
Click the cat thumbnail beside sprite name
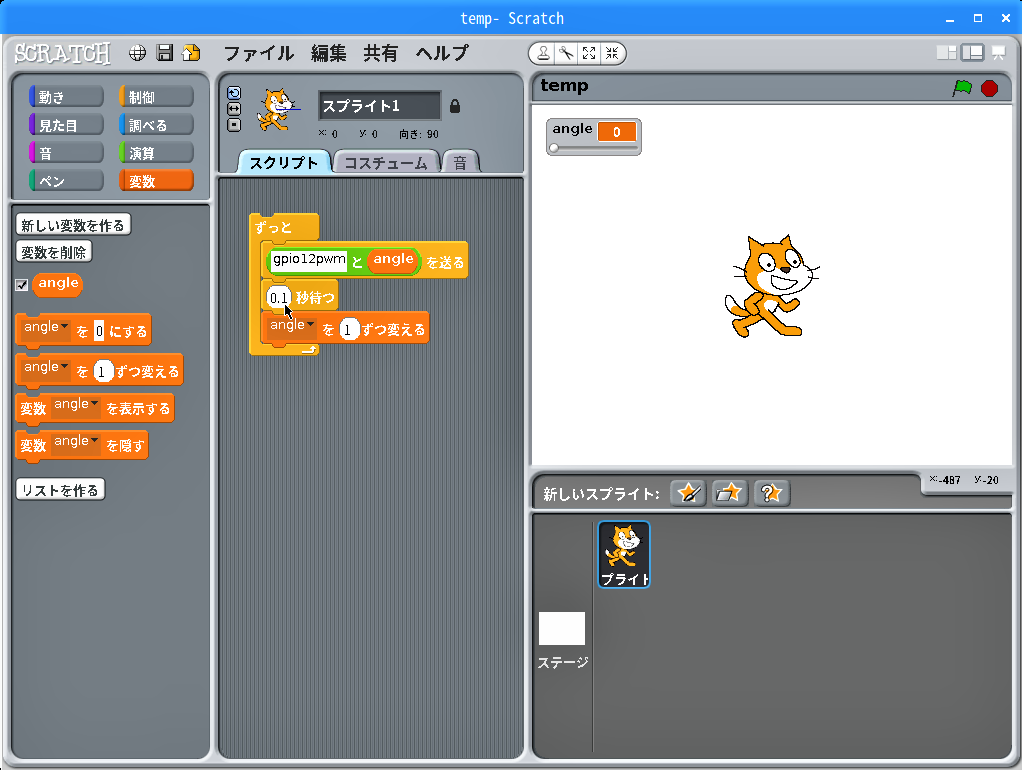278,110
